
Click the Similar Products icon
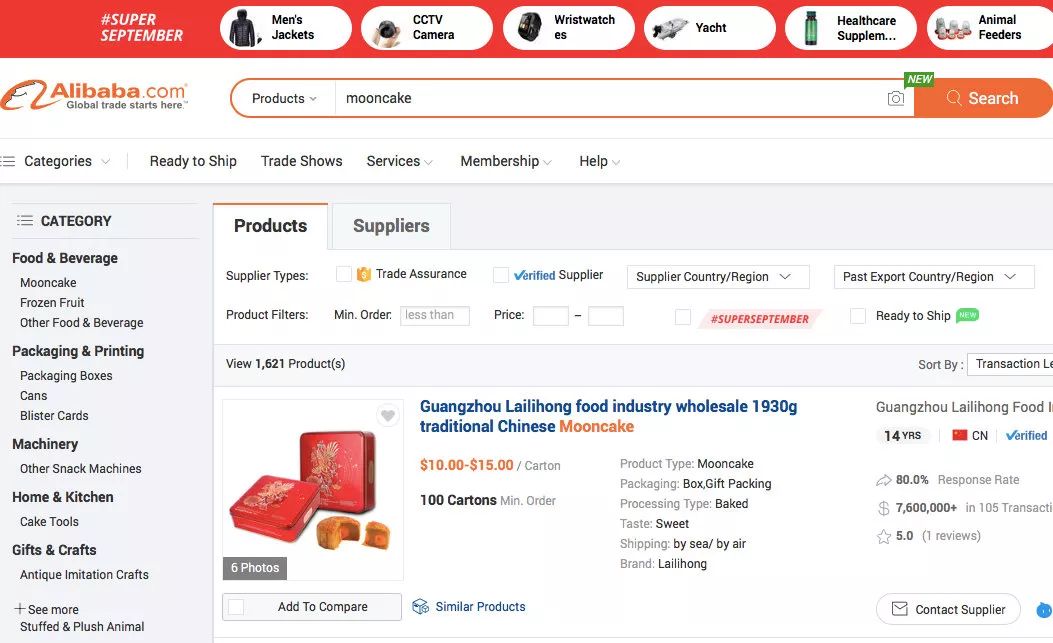coord(421,607)
